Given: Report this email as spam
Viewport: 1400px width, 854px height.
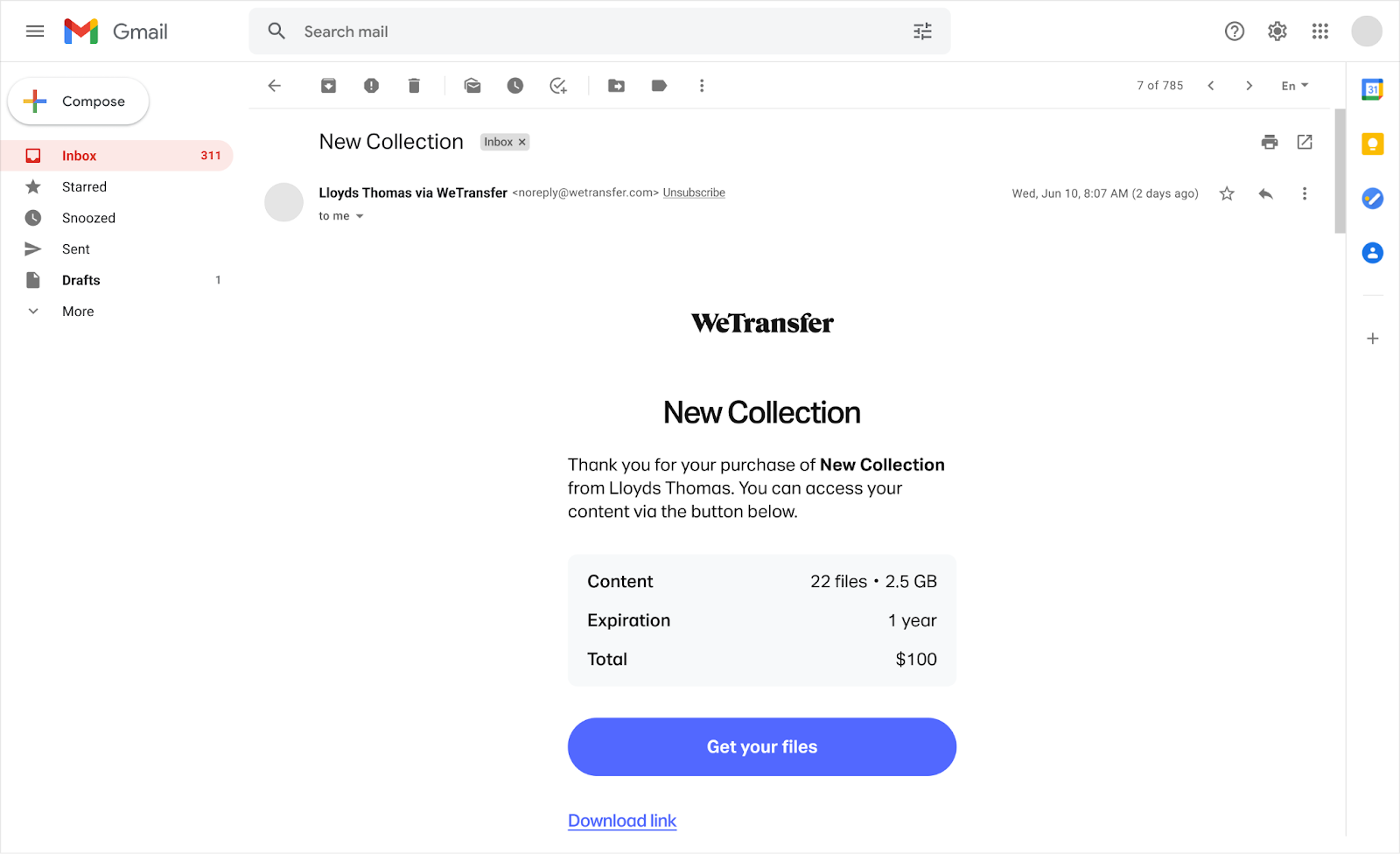Looking at the screenshot, I should [x=371, y=85].
